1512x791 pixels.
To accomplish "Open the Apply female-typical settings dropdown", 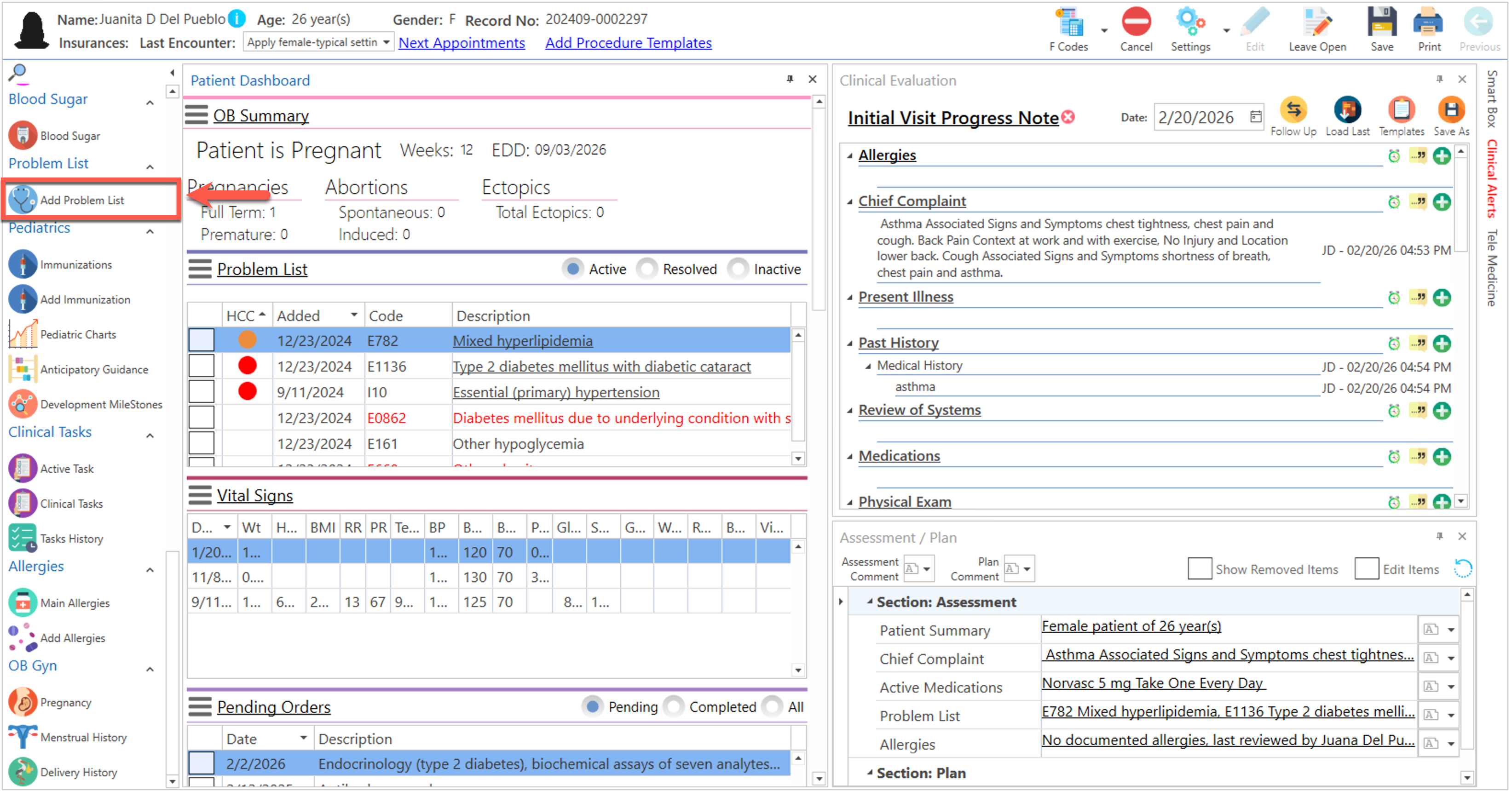I will pyautogui.click(x=386, y=42).
